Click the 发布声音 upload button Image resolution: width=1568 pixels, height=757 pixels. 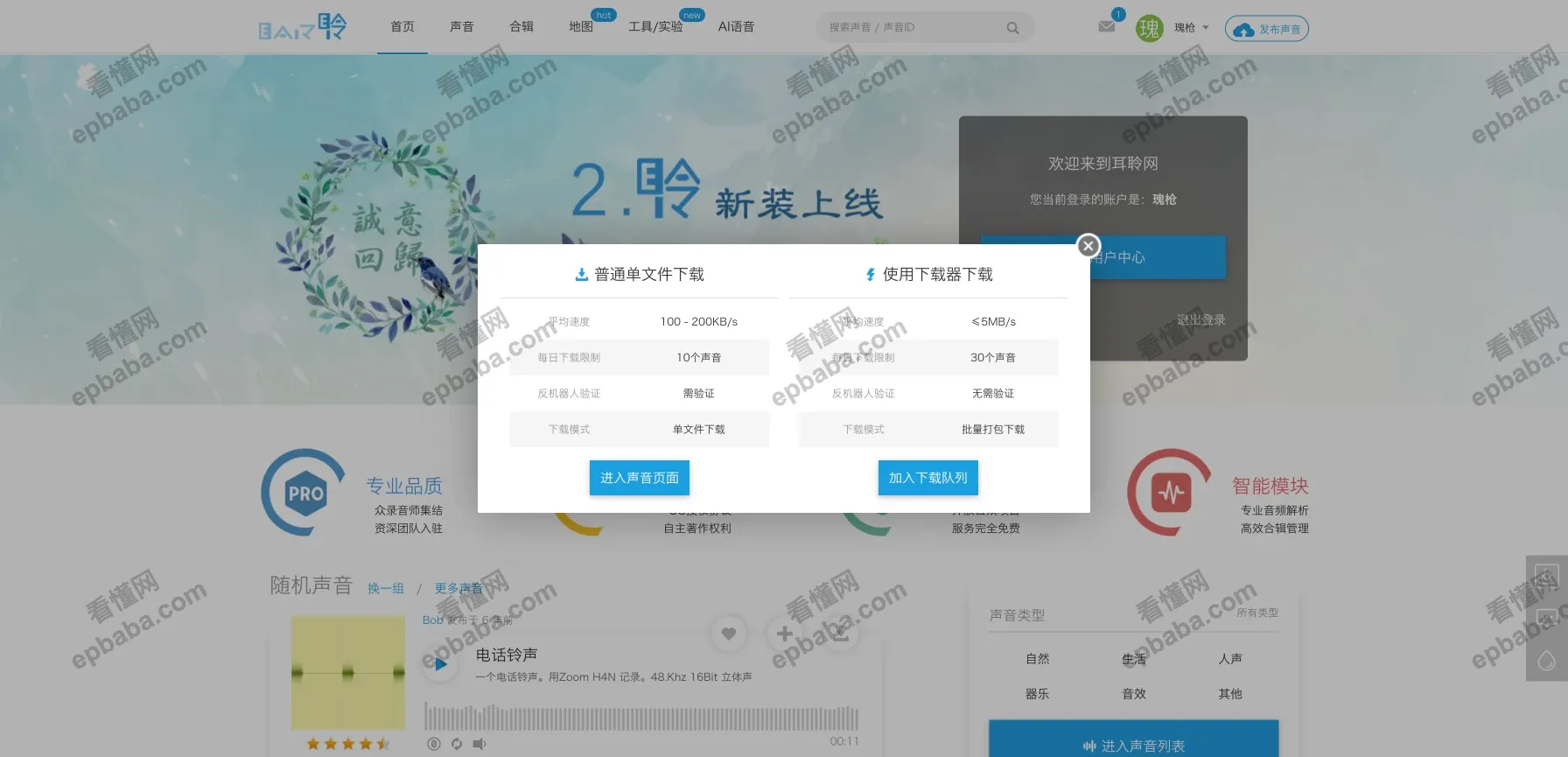coord(1267,29)
